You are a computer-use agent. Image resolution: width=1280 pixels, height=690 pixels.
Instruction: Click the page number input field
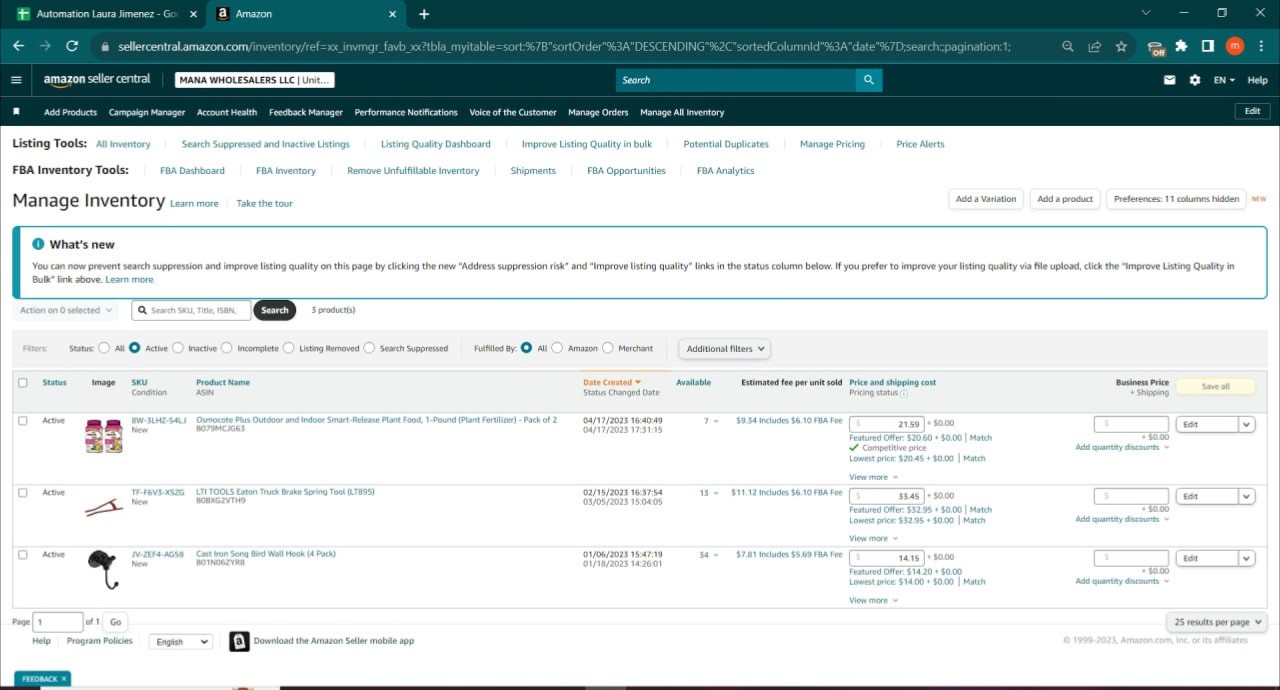coord(58,622)
